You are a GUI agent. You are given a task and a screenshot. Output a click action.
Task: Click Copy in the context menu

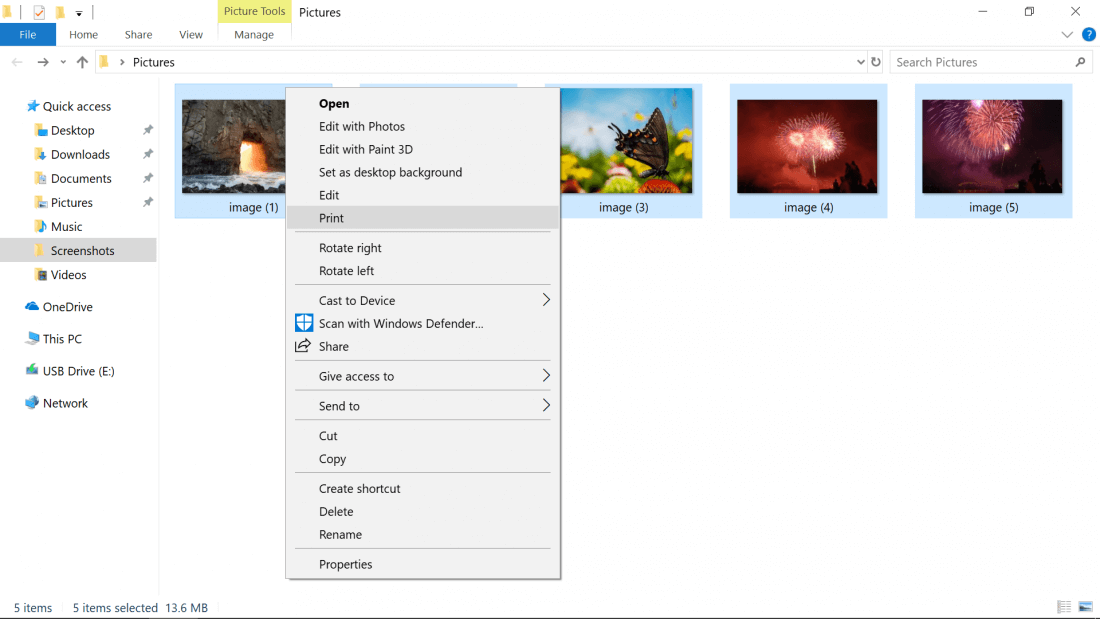tap(422, 459)
